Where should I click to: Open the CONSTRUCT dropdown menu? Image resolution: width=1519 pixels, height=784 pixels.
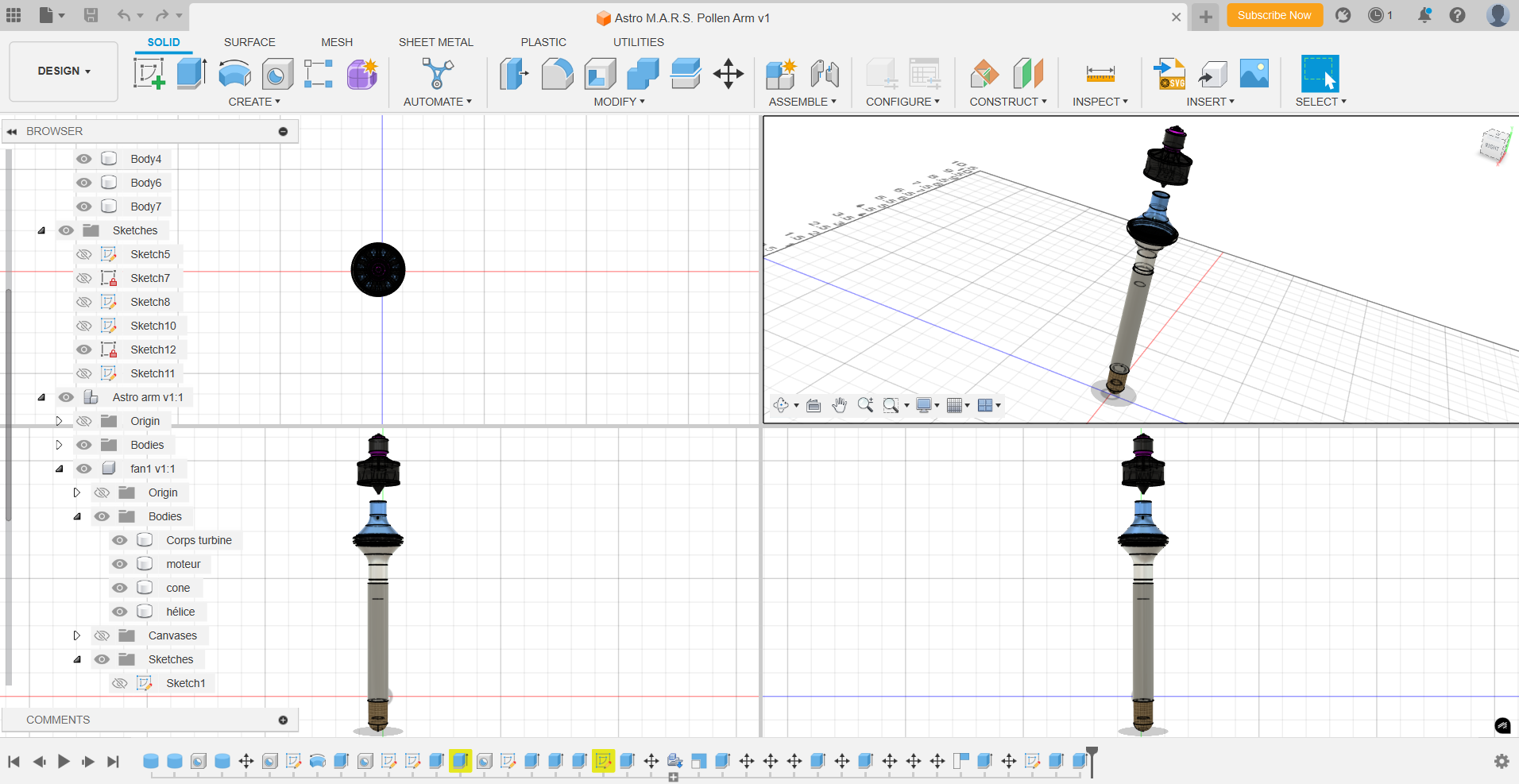coord(1008,102)
